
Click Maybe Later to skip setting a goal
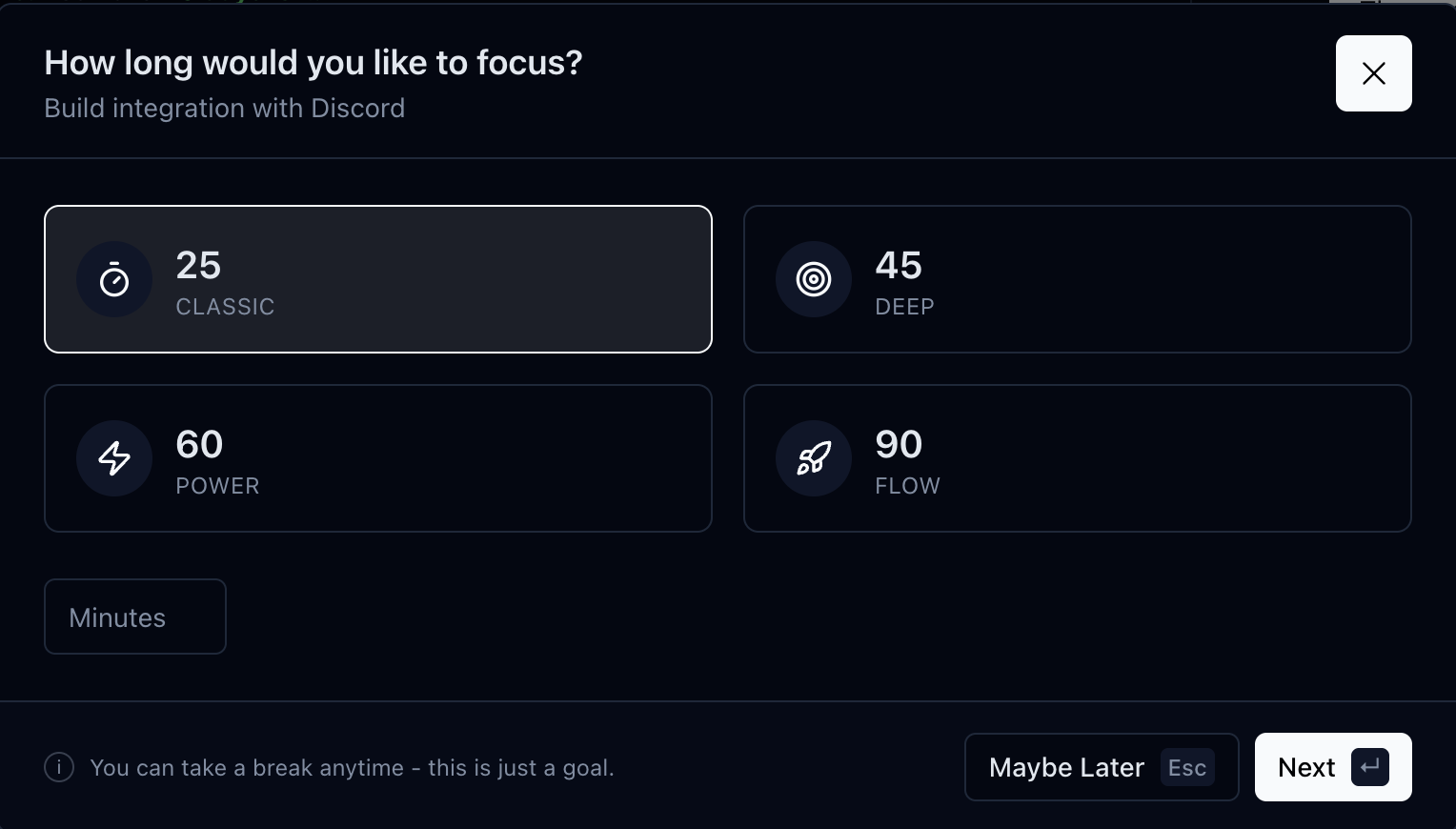click(x=1066, y=767)
